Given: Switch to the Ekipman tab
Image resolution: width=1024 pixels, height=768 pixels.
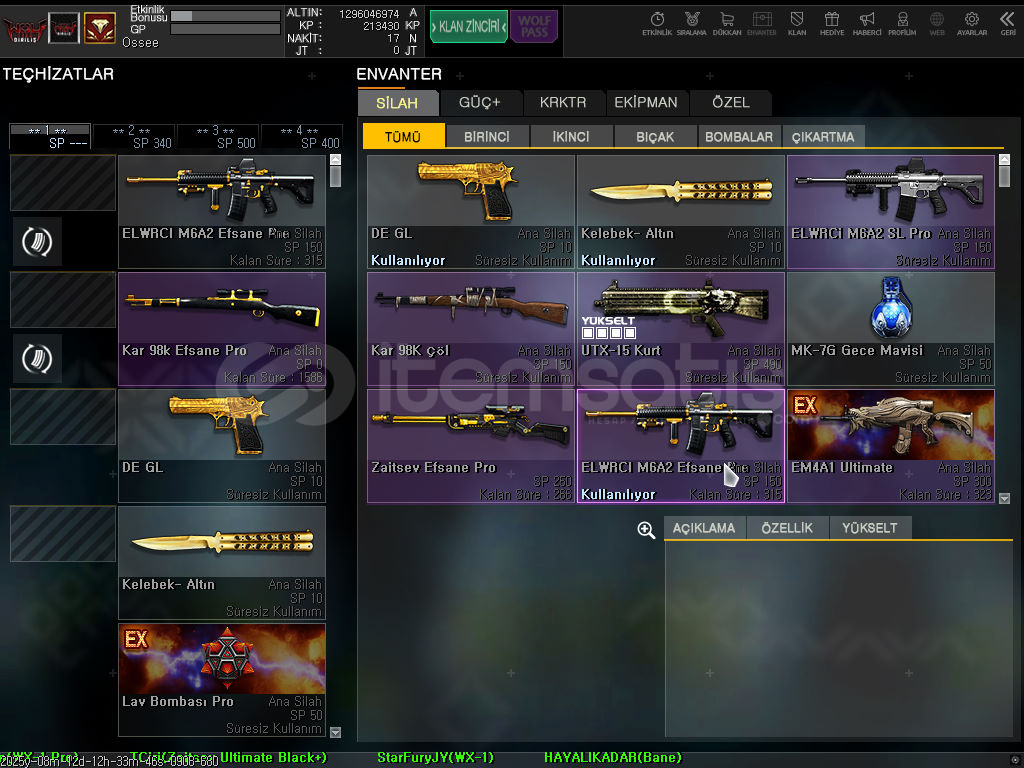Looking at the screenshot, I should tap(646, 103).
